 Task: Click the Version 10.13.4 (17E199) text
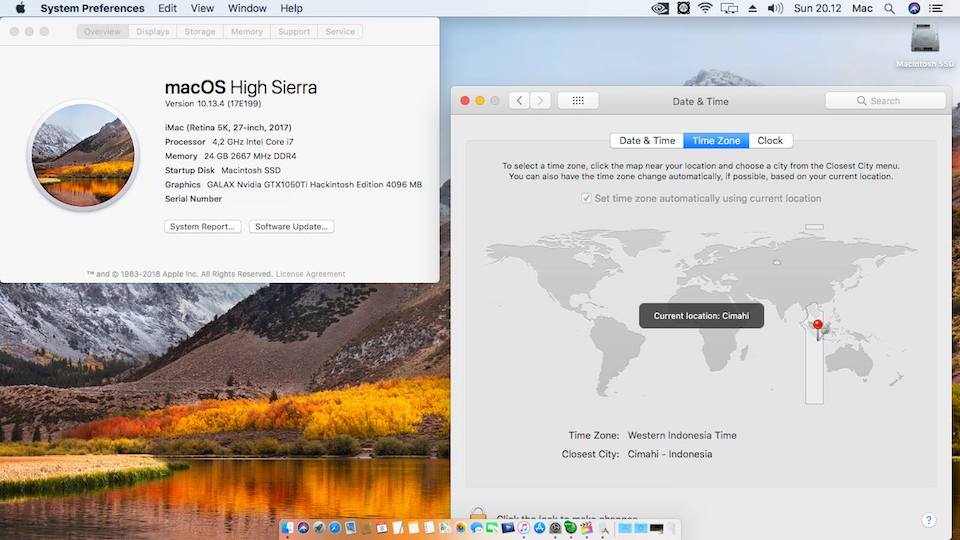(213, 103)
